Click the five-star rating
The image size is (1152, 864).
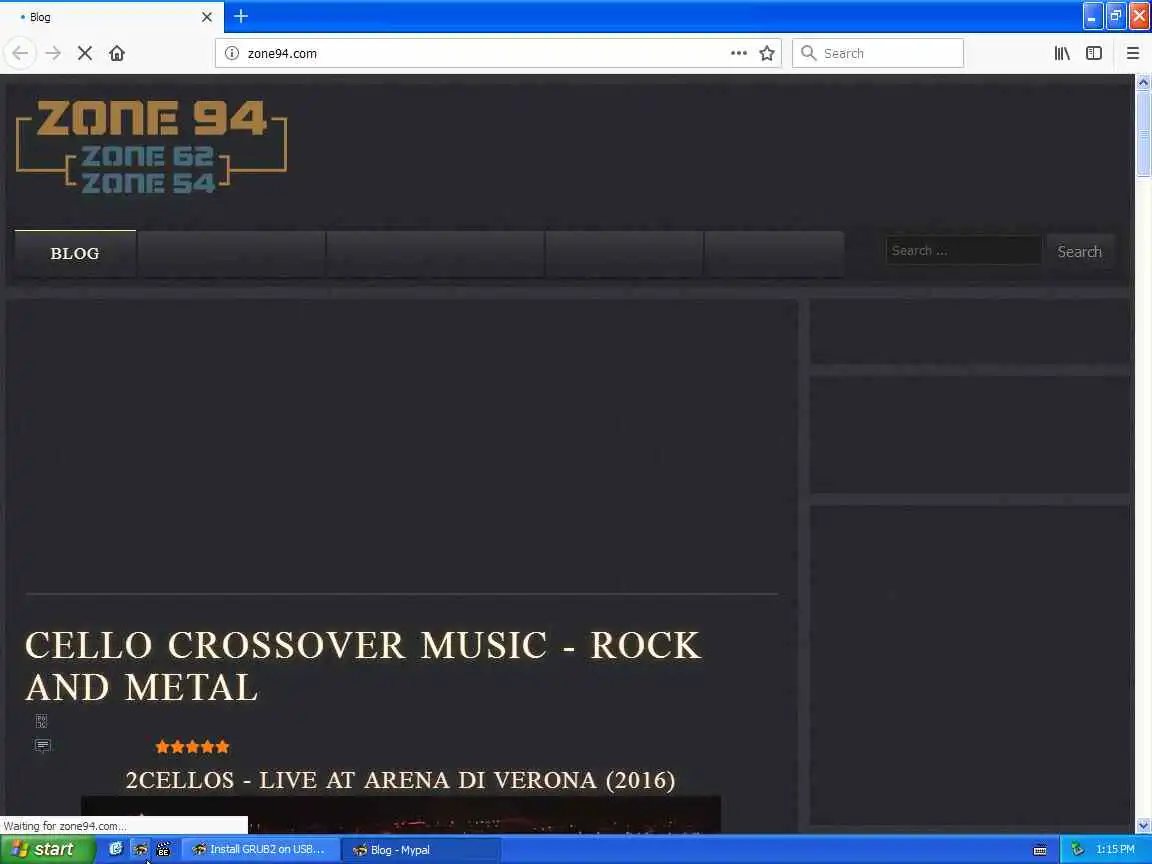click(x=192, y=747)
